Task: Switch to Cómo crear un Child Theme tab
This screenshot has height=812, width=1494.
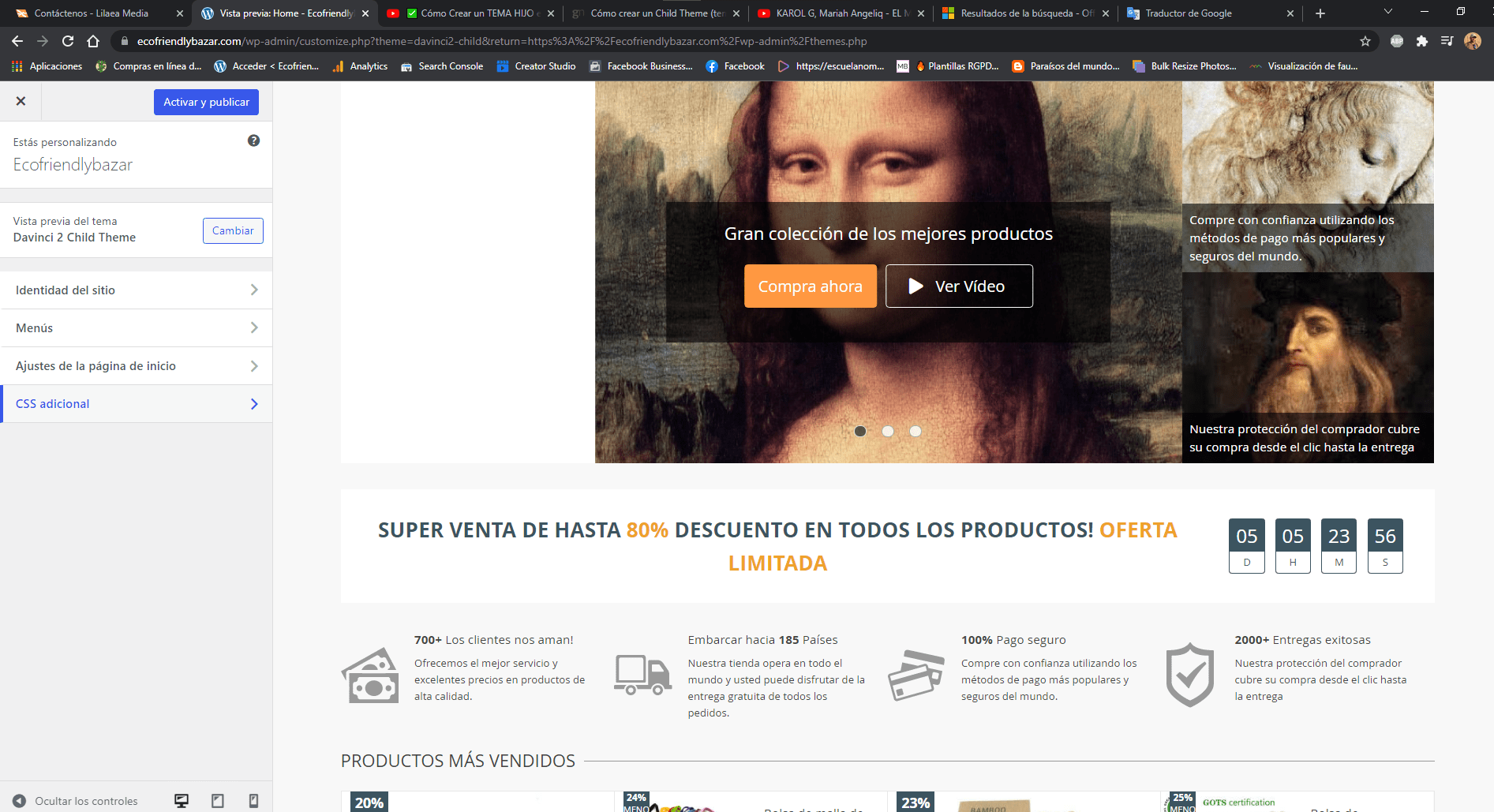Action: [x=657, y=13]
